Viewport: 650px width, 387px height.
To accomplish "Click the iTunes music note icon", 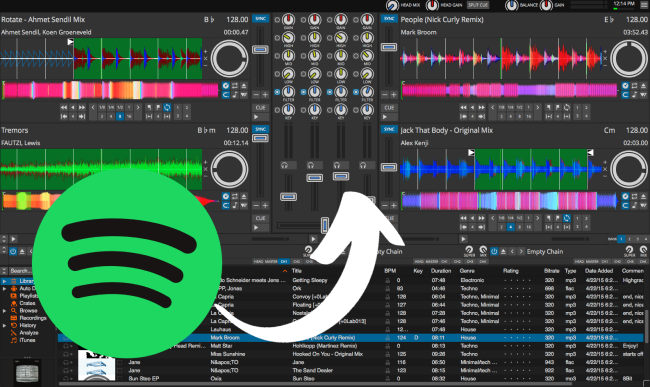I will coord(14,340).
